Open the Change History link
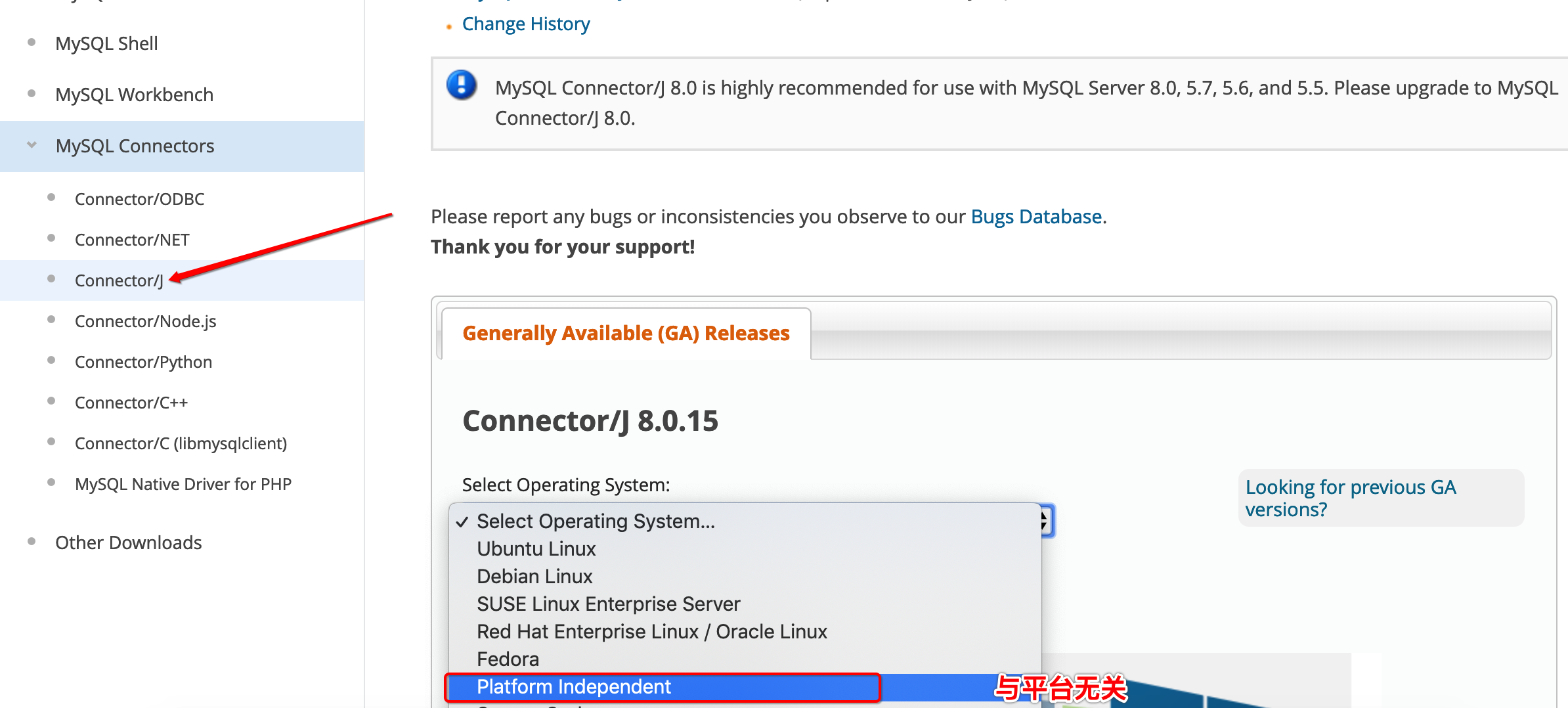Viewport: 1568px width, 708px height. click(x=525, y=24)
